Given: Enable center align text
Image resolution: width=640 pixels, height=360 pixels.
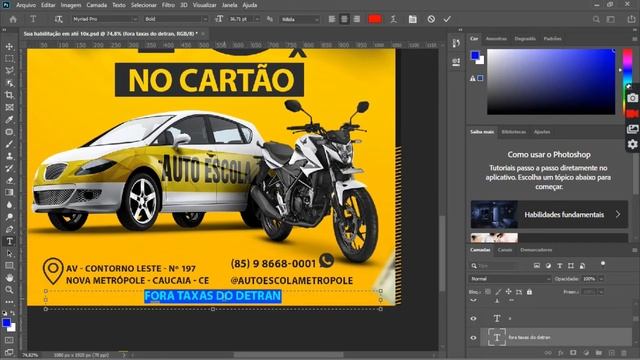Looking at the screenshot, I should 344,19.
